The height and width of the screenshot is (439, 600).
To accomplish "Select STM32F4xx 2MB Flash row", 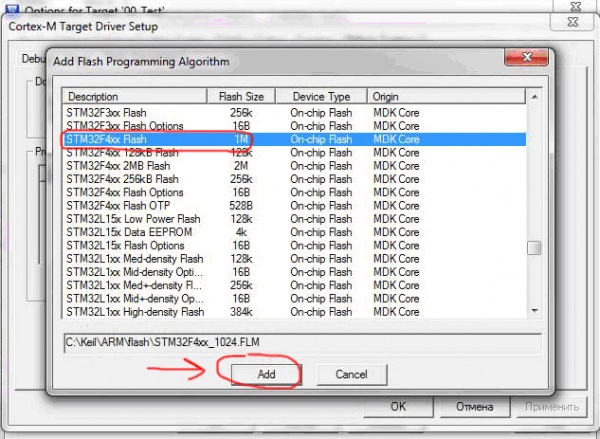I will pyautogui.click(x=294, y=166).
